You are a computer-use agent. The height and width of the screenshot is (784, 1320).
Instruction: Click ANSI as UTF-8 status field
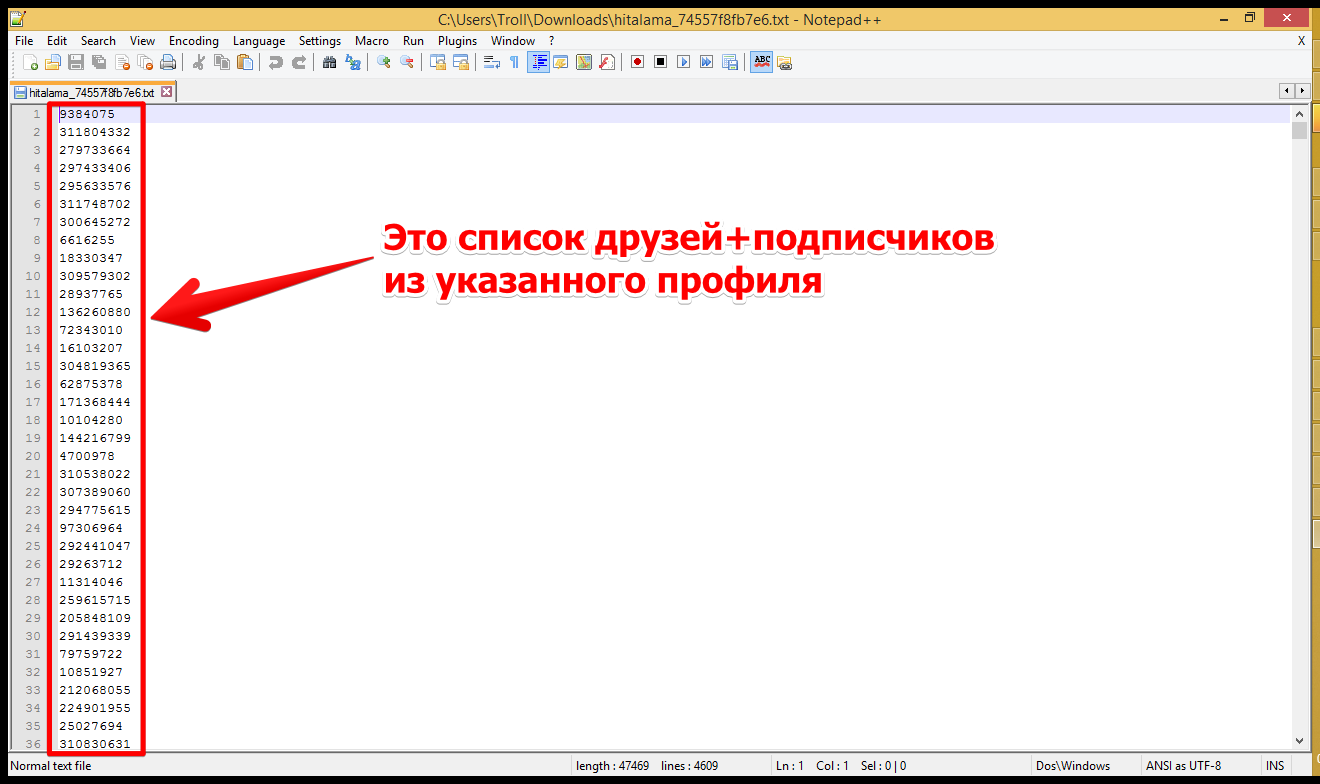pyautogui.click(x=1185, y=766)
